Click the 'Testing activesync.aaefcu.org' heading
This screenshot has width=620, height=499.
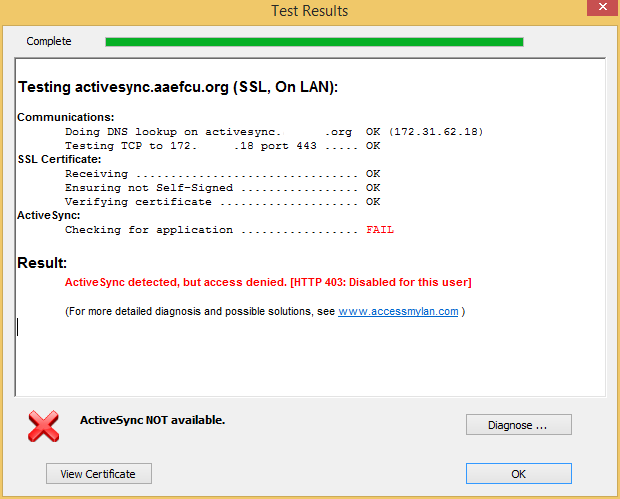[178, 87]
